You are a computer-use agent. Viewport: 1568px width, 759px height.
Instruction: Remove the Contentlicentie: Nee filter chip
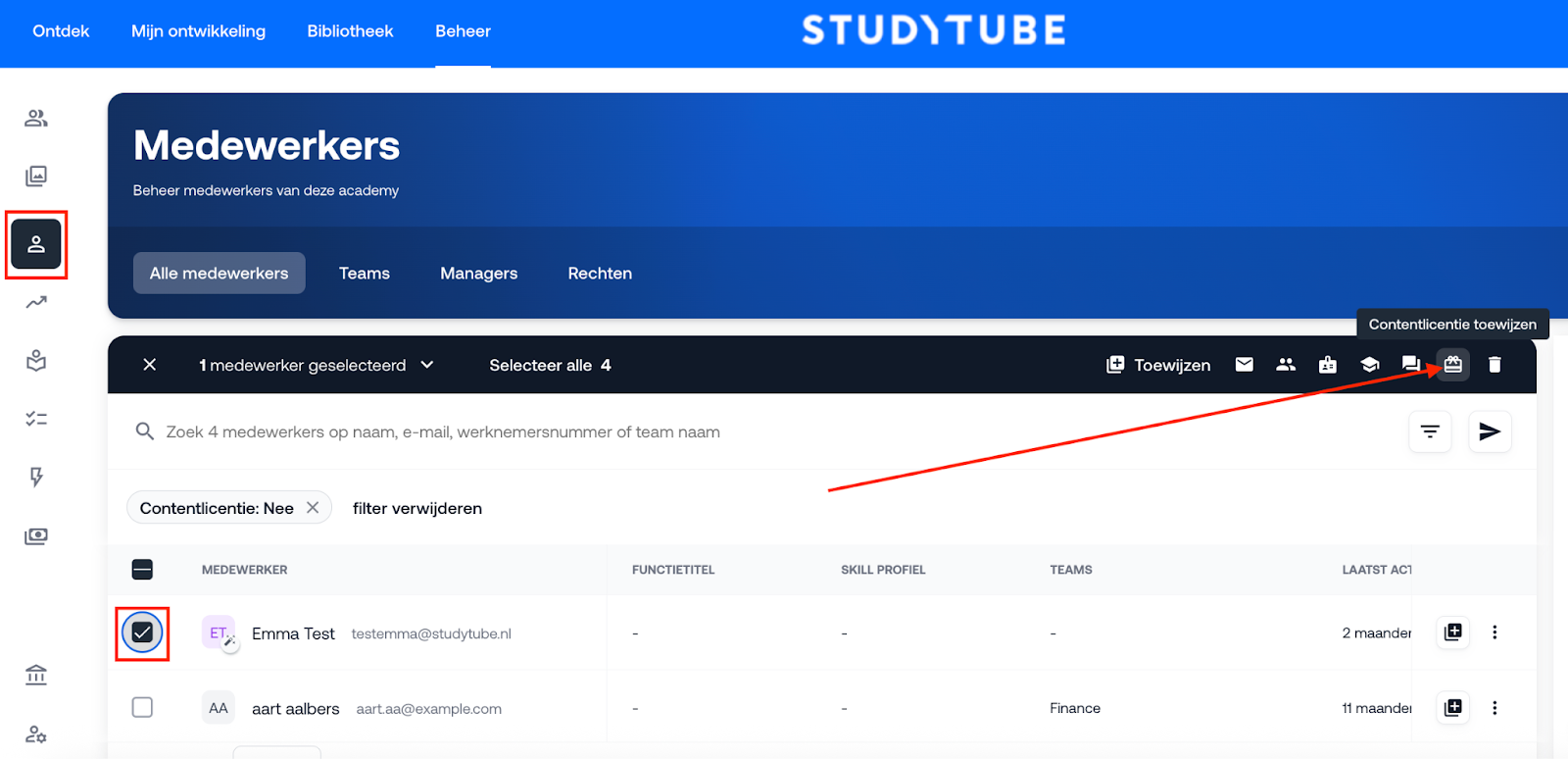point(313,508)
